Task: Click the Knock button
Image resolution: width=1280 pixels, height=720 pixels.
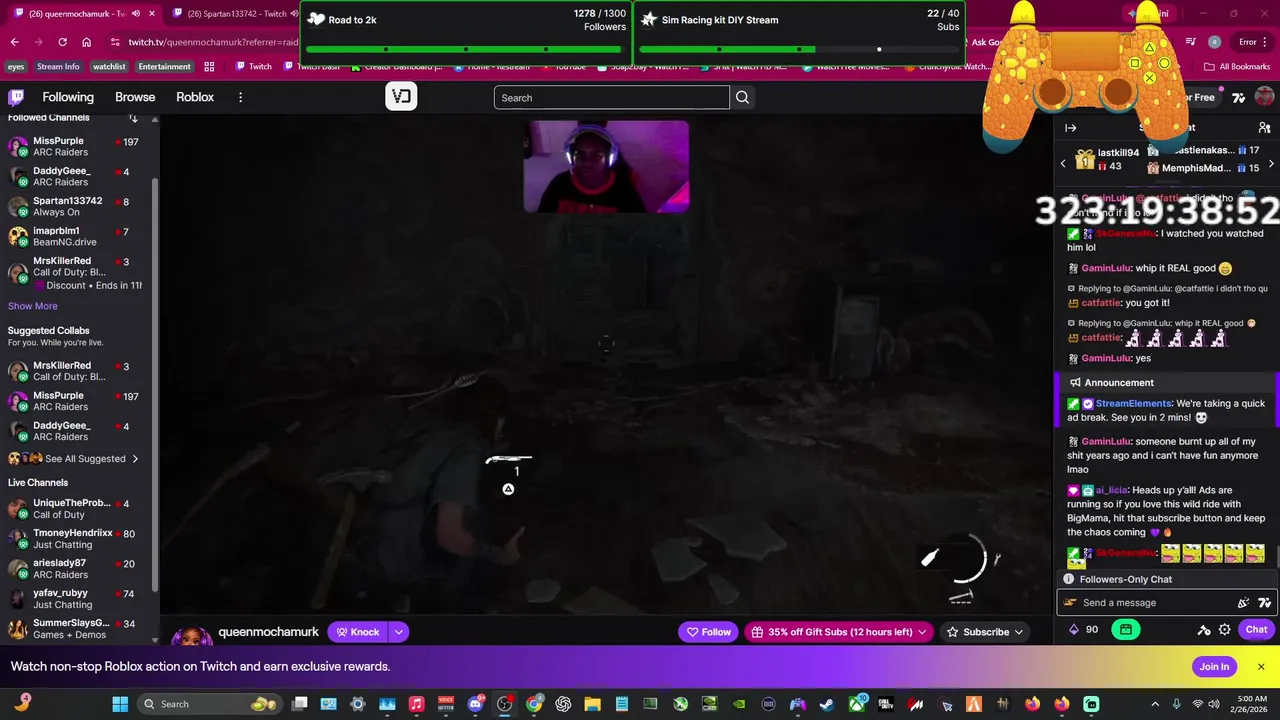Action: 358,632
